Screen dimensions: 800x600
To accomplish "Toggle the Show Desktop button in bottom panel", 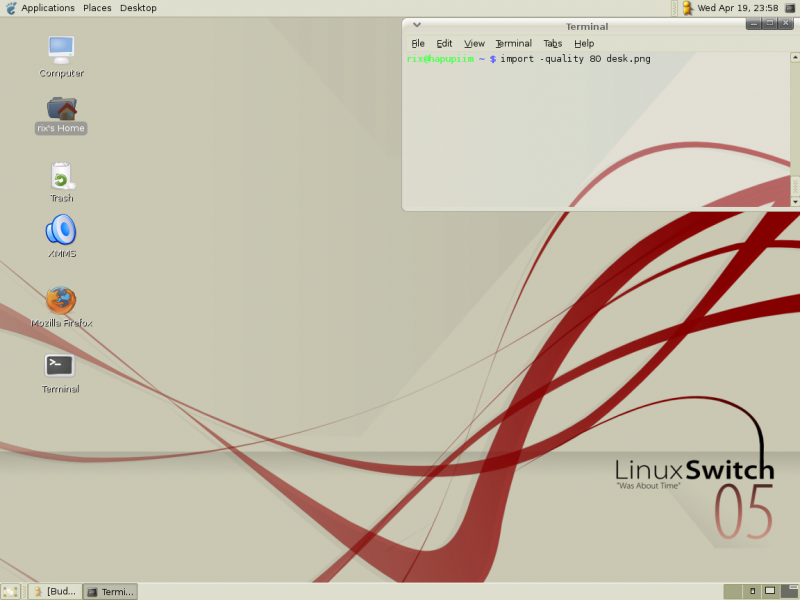I will tap(10, 592).
